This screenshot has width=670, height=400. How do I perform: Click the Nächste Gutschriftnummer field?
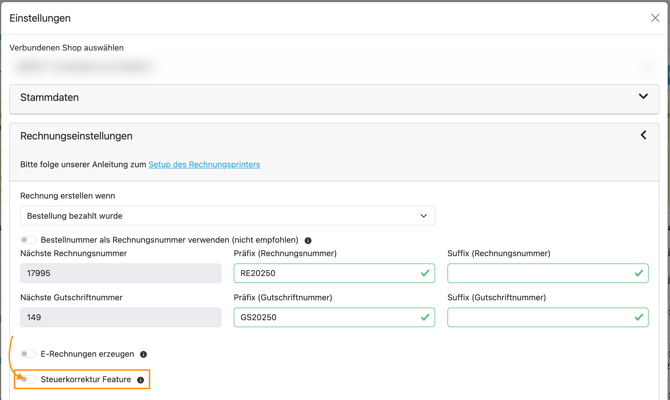[120, 317]
